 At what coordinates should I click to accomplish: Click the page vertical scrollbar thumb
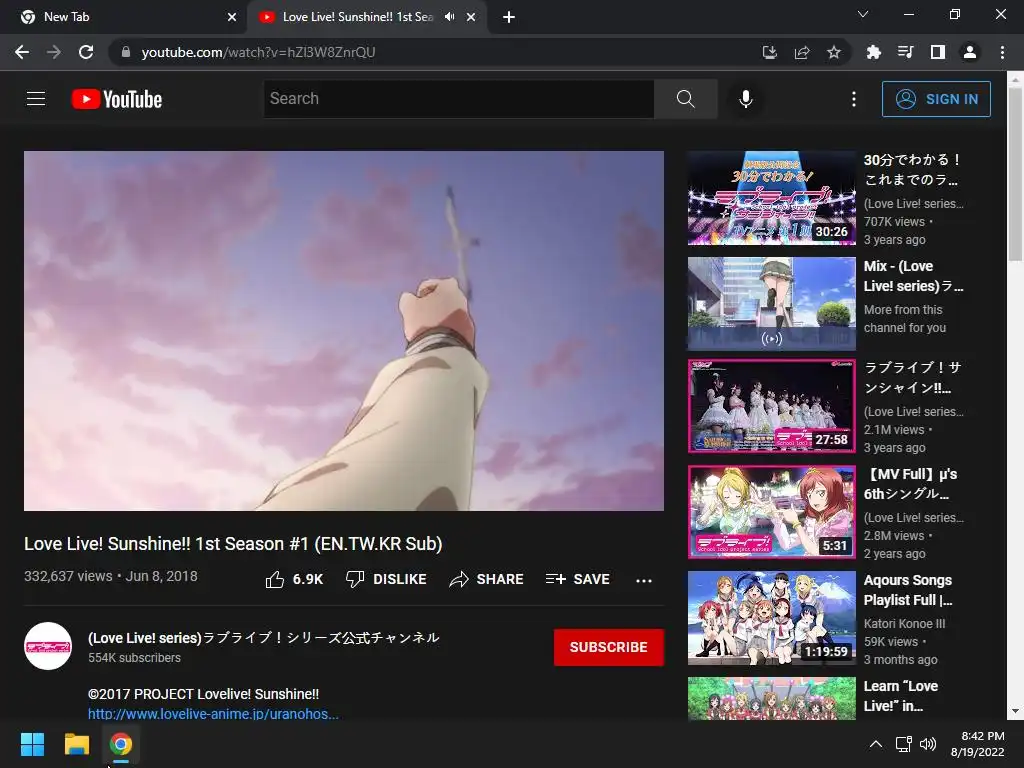pyautogui.click(x=1015, y=173)
